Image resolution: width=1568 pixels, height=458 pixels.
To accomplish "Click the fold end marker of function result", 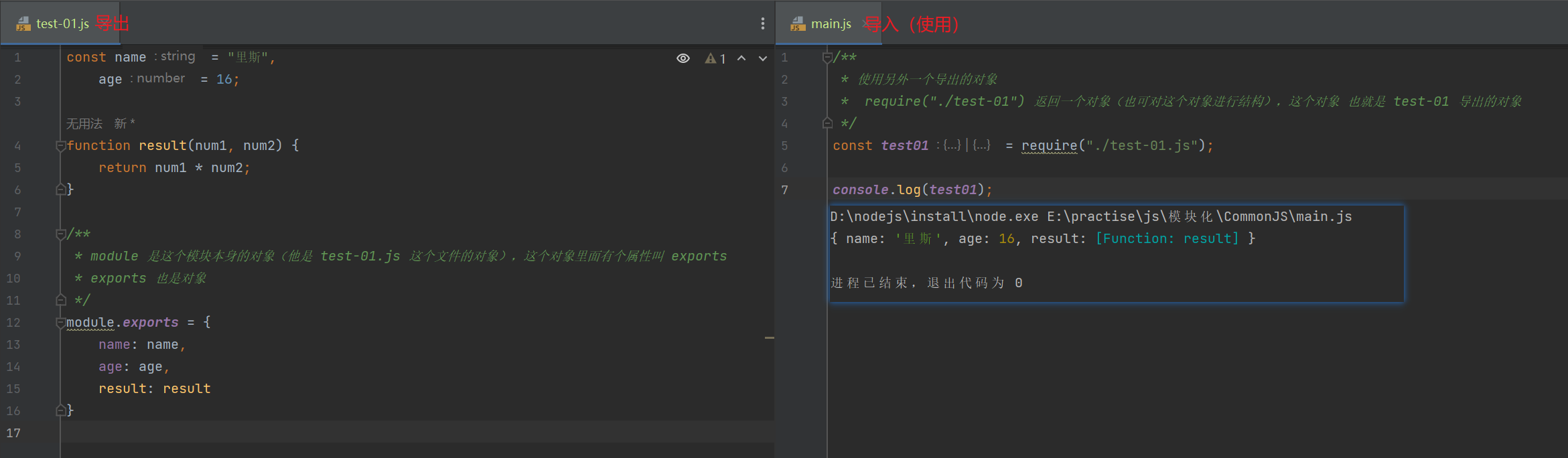I will tap(60, 189).
